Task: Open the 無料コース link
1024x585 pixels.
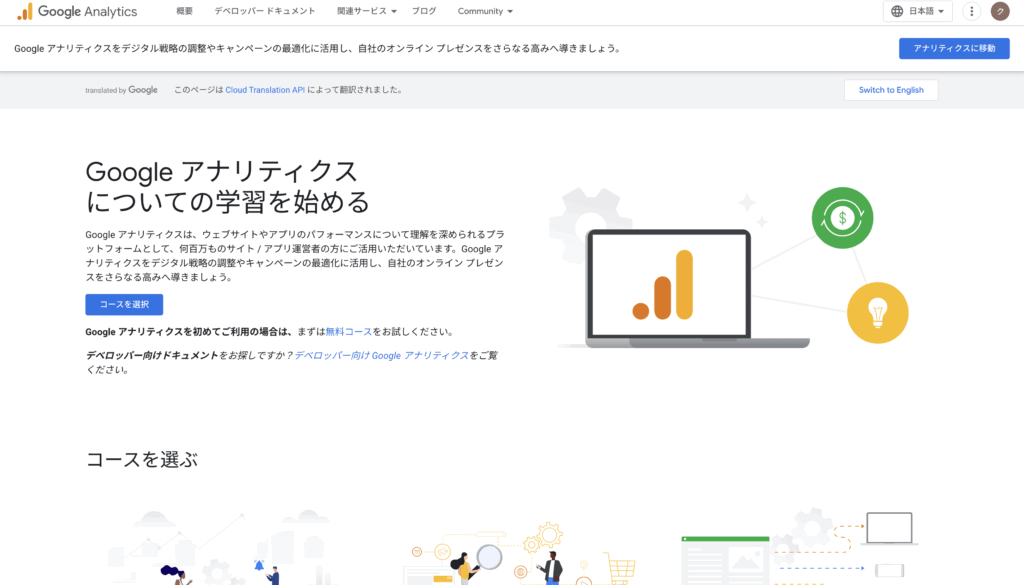Action: coord(349,332)
